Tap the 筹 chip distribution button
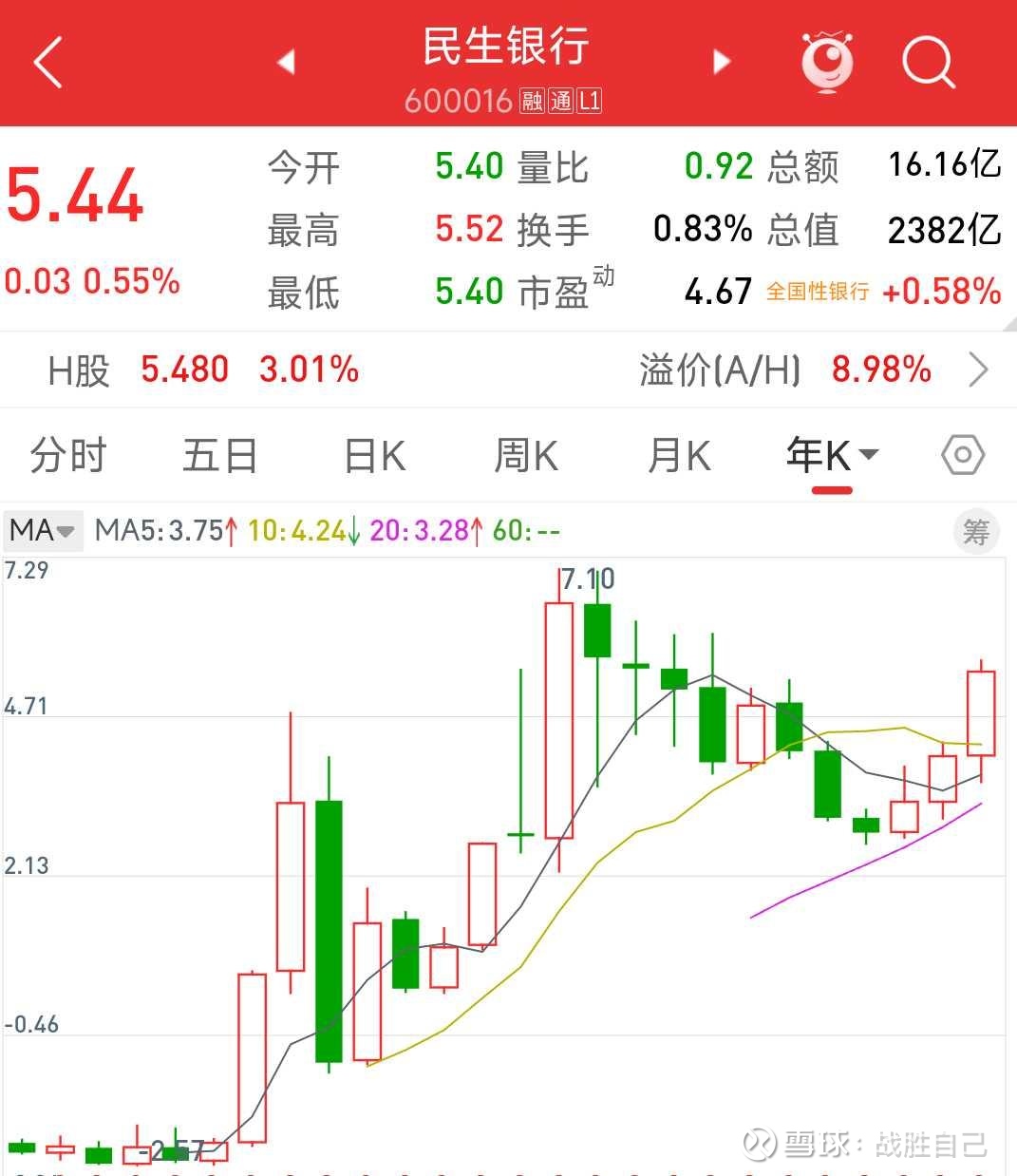The height and width of the screenshot is (1176, 1017). (x=976, y=531)
